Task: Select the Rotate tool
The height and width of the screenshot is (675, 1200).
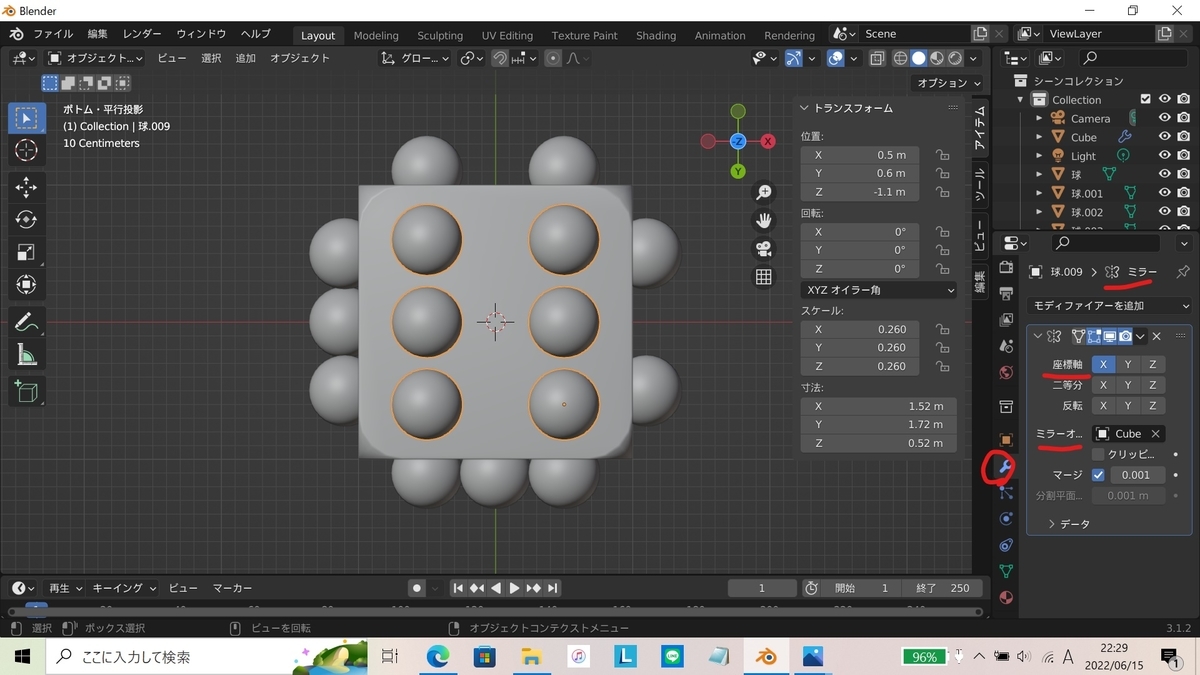Action: (x=27, y=219)
